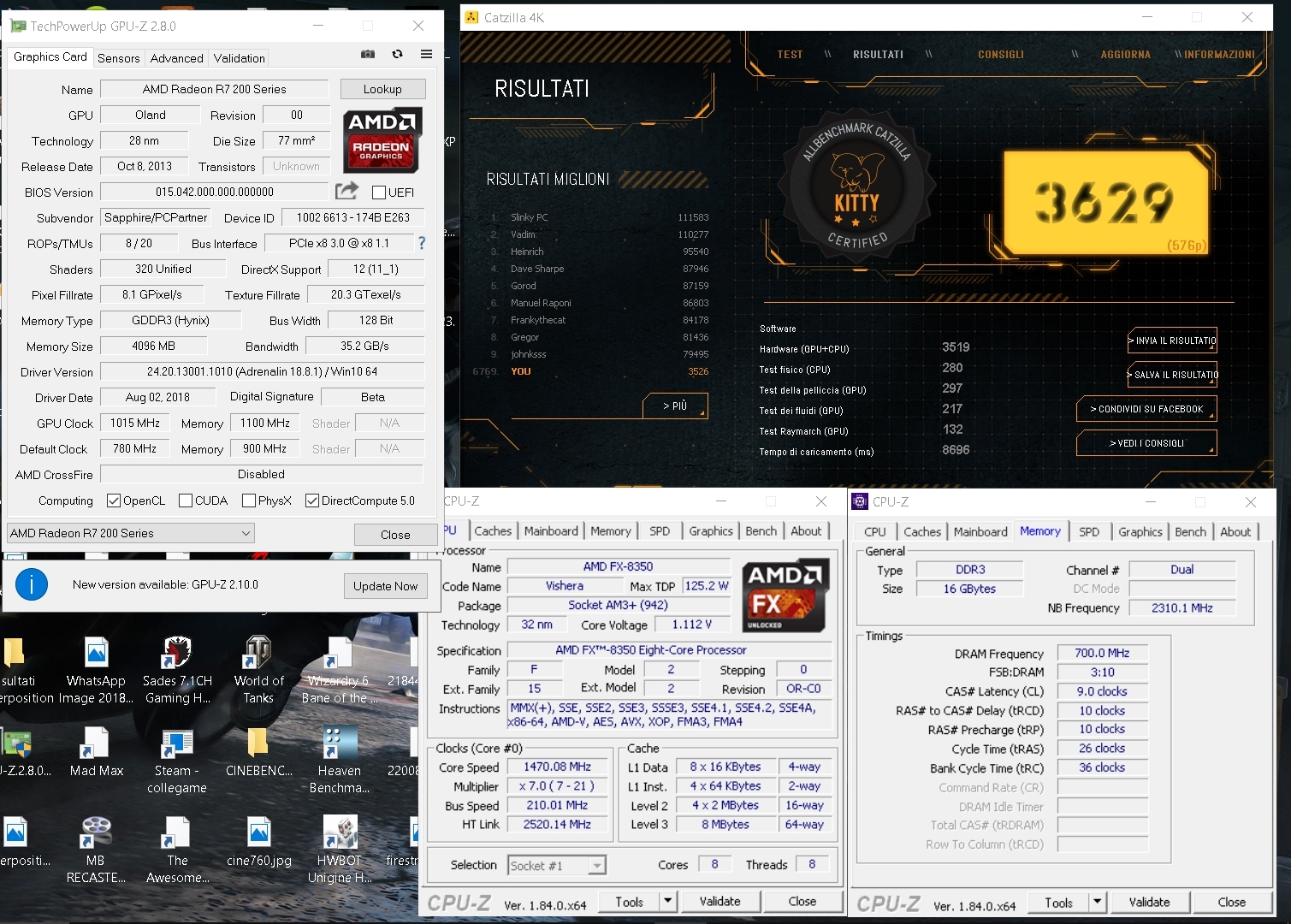Image resolution: width=1291 pixels, height=924 pixels.
Task: Expand Tools dropdown arrow in Memory window
Action: 1097,902
